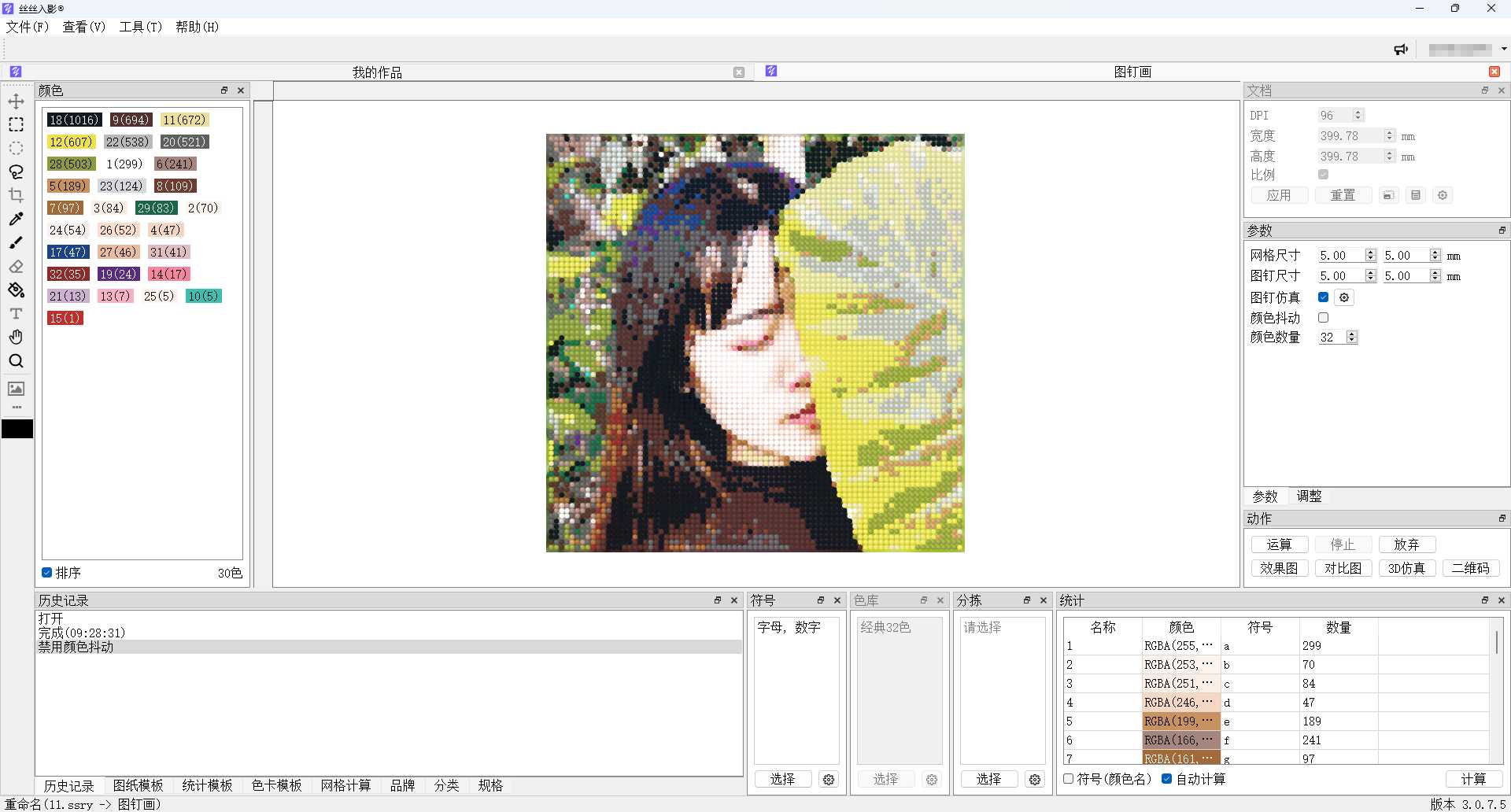The image size is (1511, 812).
Task: Select the Move tool in left toolbar
Action: (16, 101)
